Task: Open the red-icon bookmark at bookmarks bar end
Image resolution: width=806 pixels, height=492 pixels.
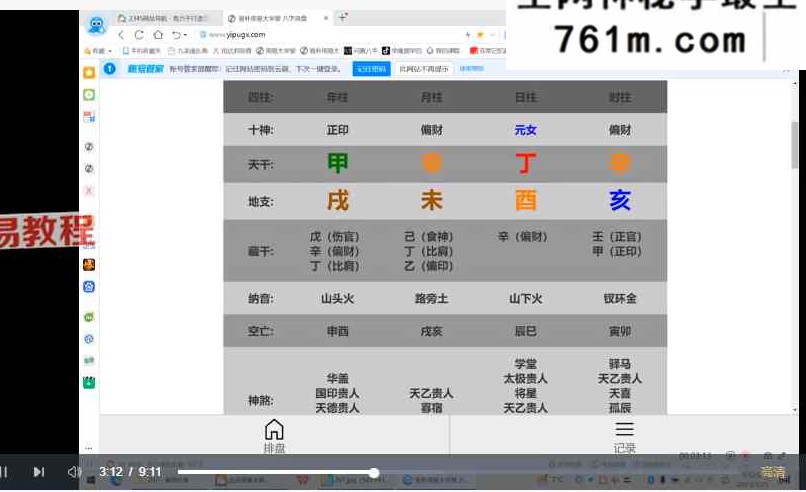Action: point(487,50)
